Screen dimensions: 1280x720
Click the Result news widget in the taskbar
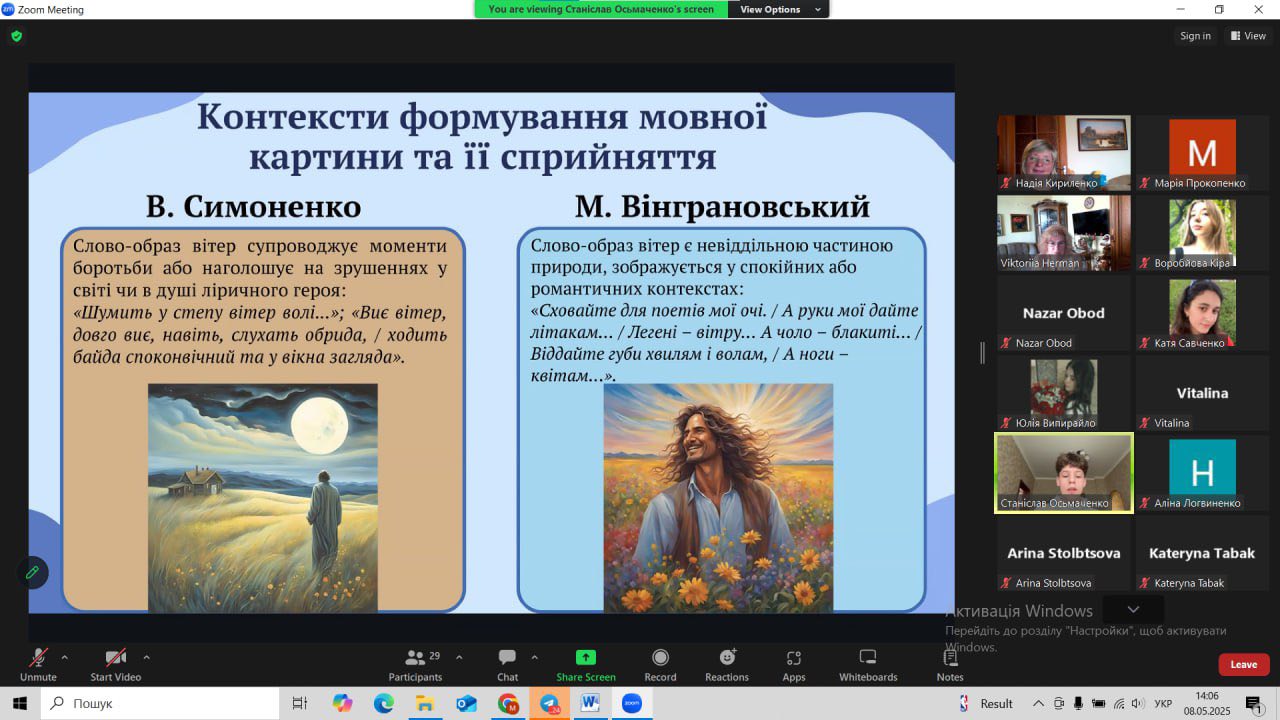(985, 703)
